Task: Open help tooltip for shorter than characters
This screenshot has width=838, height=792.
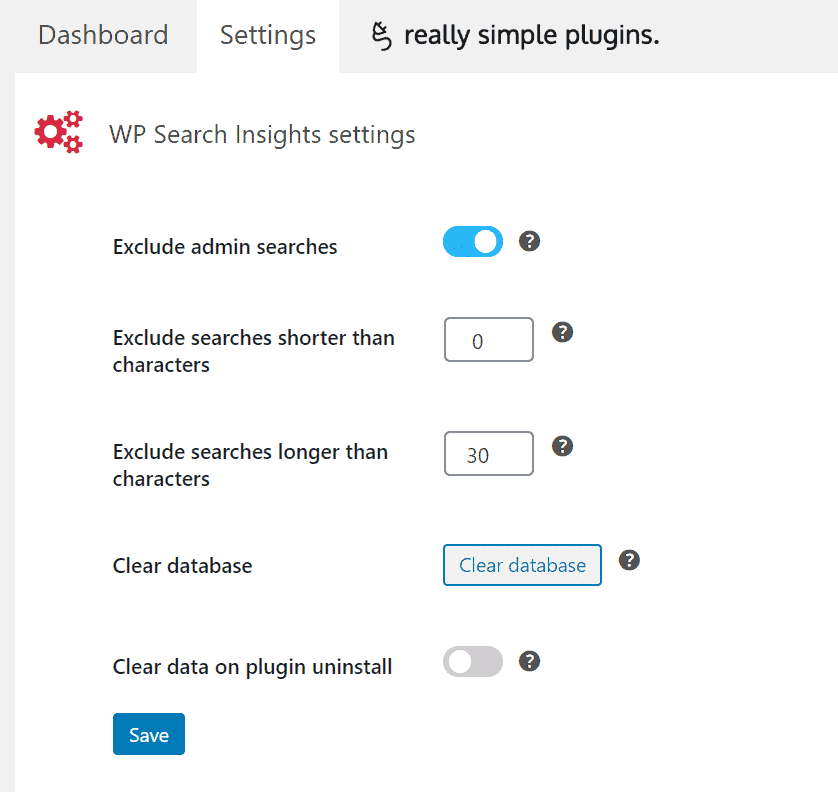Action: tap(562, 332)
